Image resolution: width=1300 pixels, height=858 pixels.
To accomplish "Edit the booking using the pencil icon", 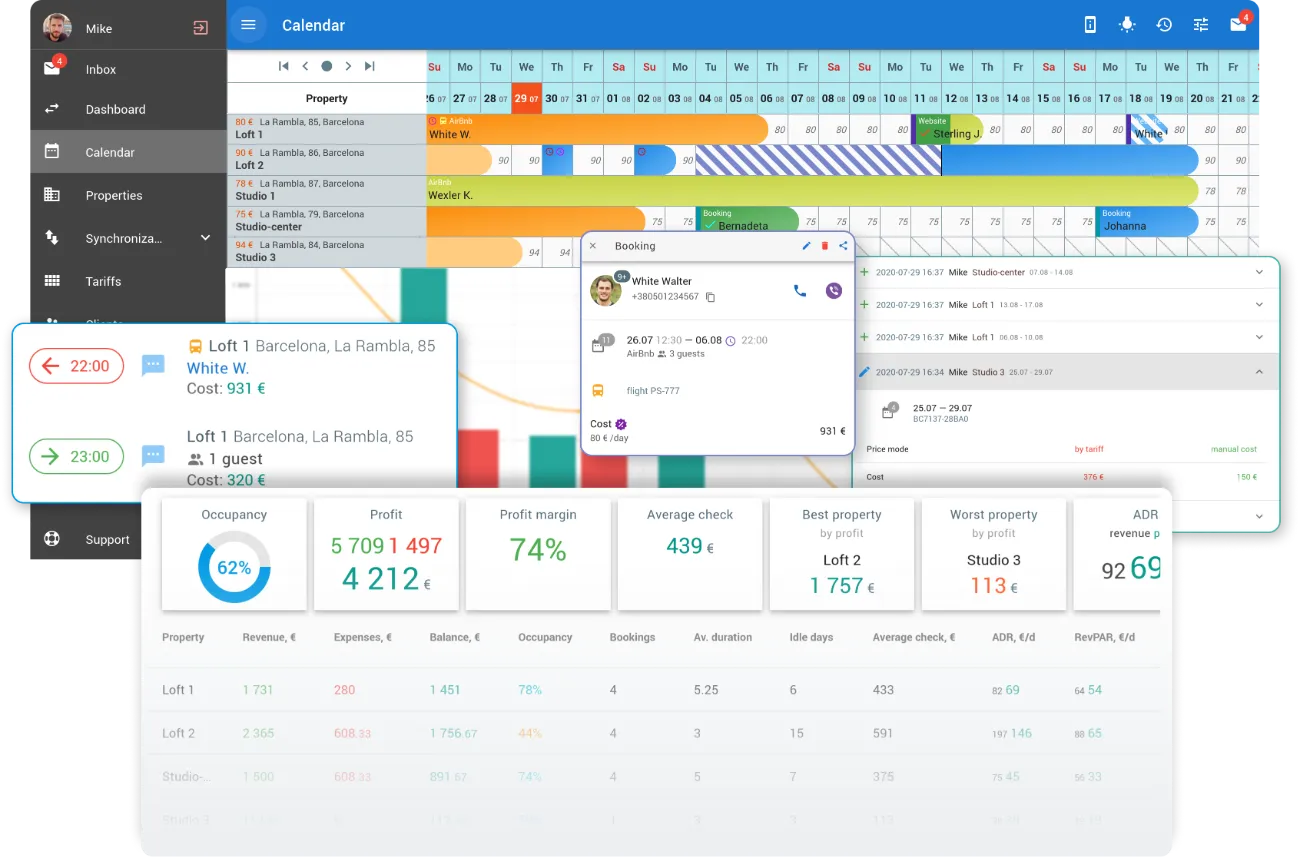I will [807, 246].
